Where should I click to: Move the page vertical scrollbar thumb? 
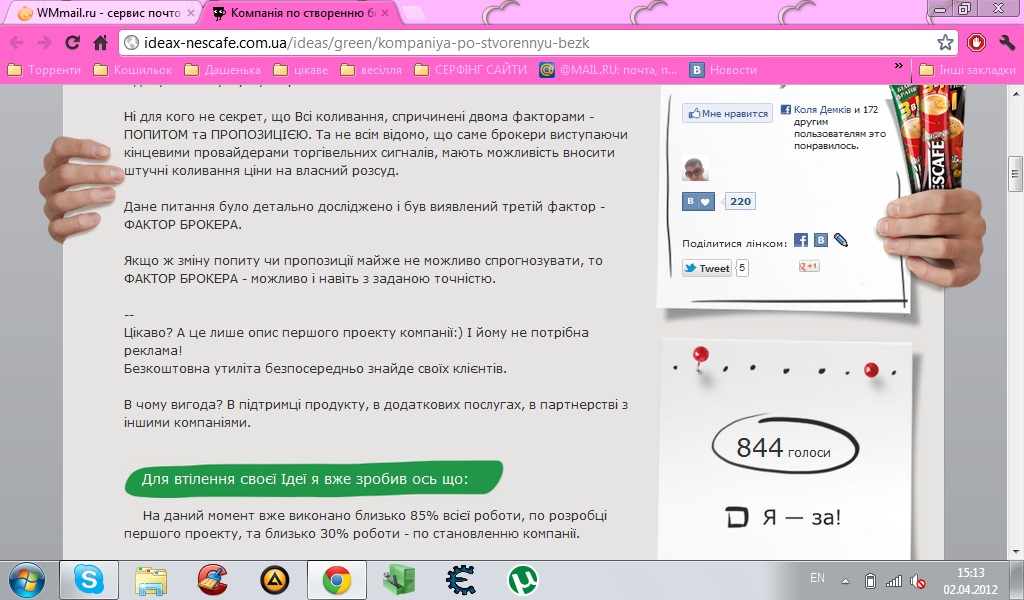click(1015, 174)
